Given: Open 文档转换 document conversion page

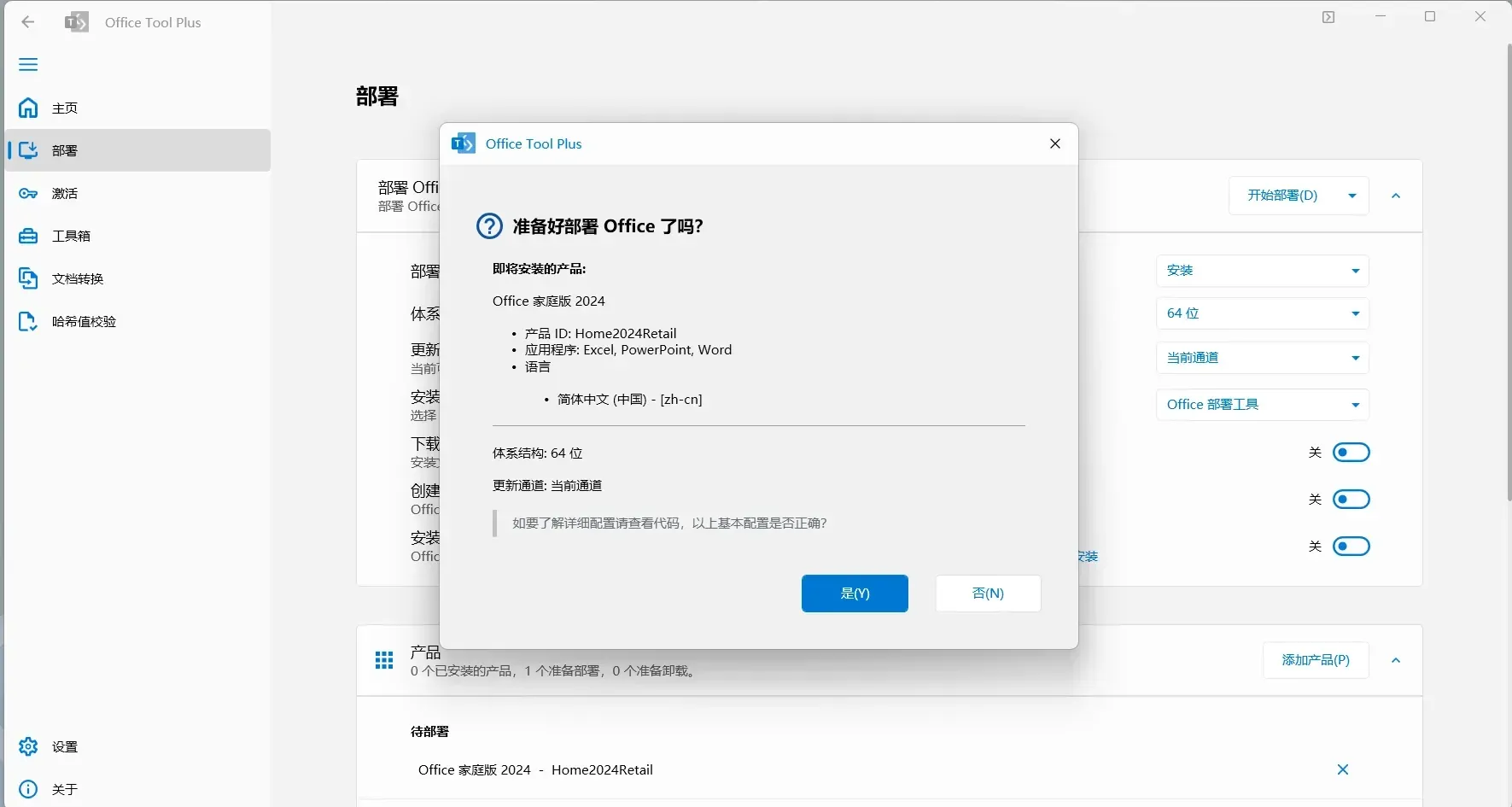Looking at the screenshot, I should 137,278.
